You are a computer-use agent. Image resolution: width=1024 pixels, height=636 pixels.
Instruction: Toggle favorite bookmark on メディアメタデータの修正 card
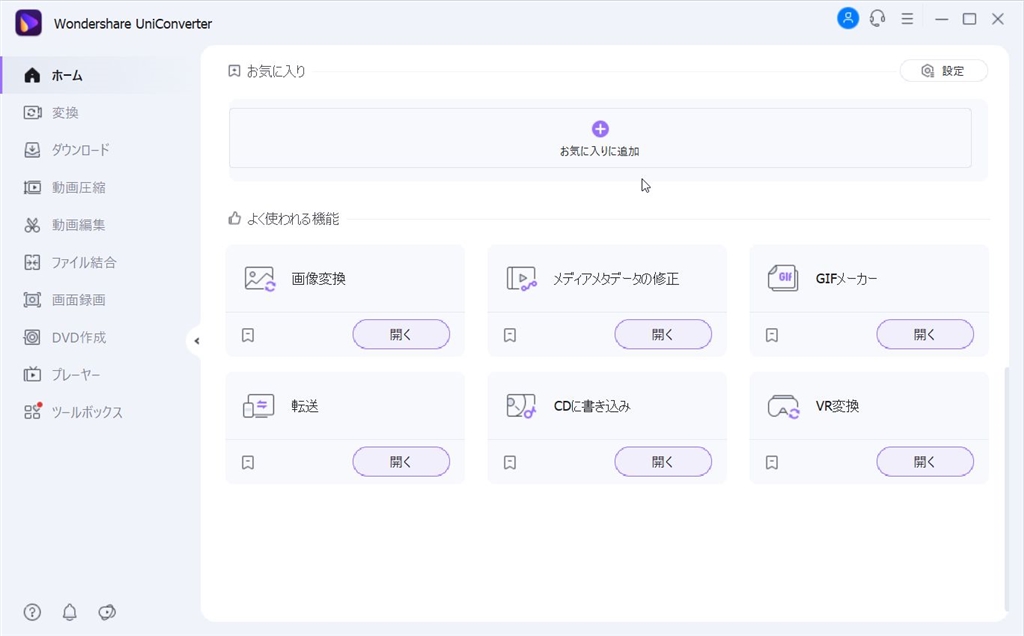point(510,335)
